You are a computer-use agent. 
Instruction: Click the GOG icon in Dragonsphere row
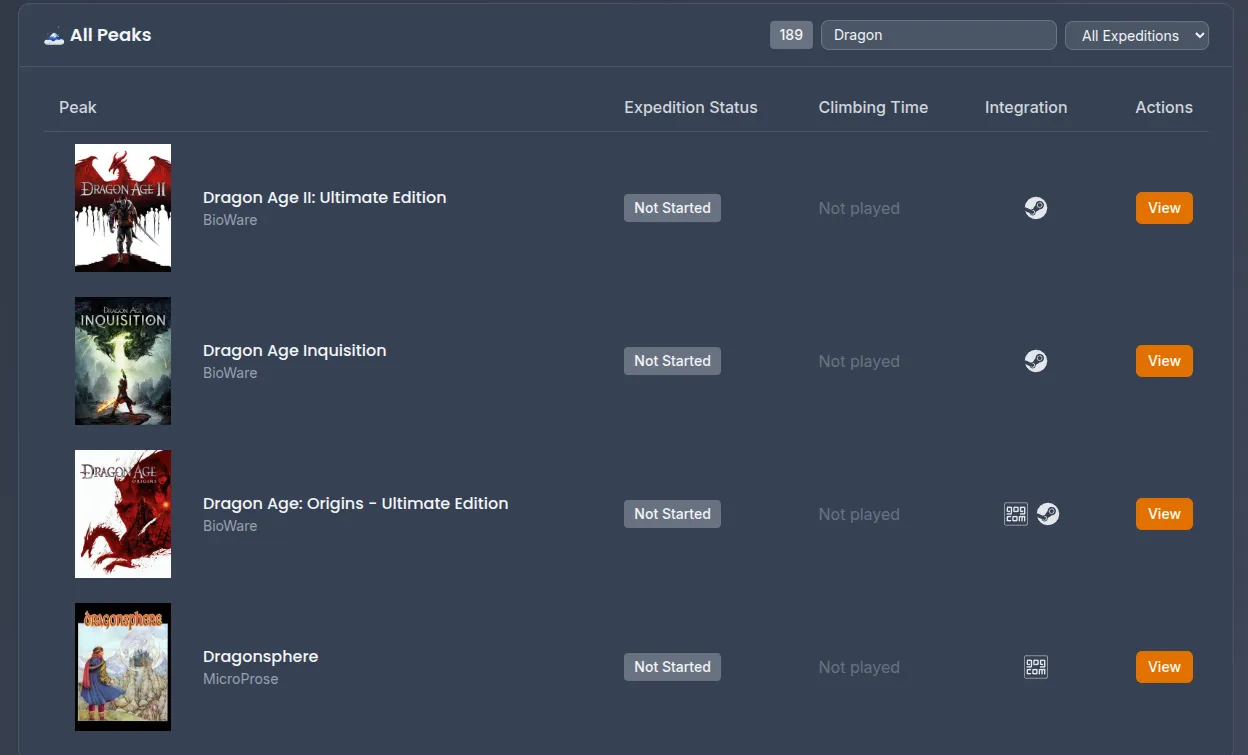point(1036,667)
